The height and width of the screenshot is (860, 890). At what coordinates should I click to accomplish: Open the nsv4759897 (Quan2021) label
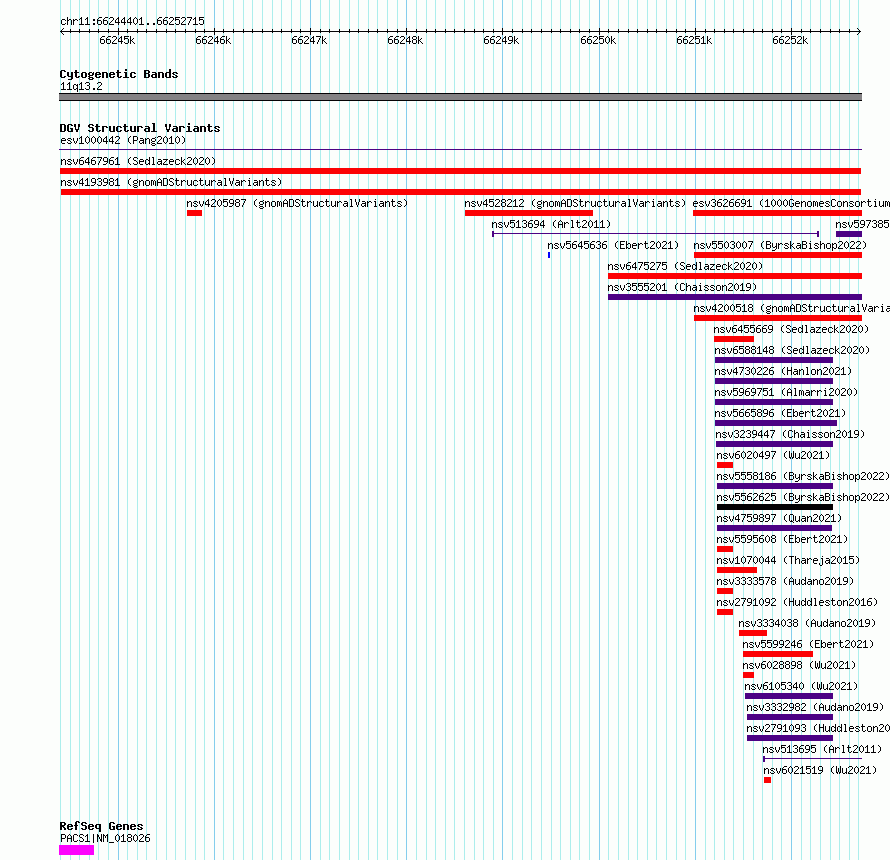point(779,518)
